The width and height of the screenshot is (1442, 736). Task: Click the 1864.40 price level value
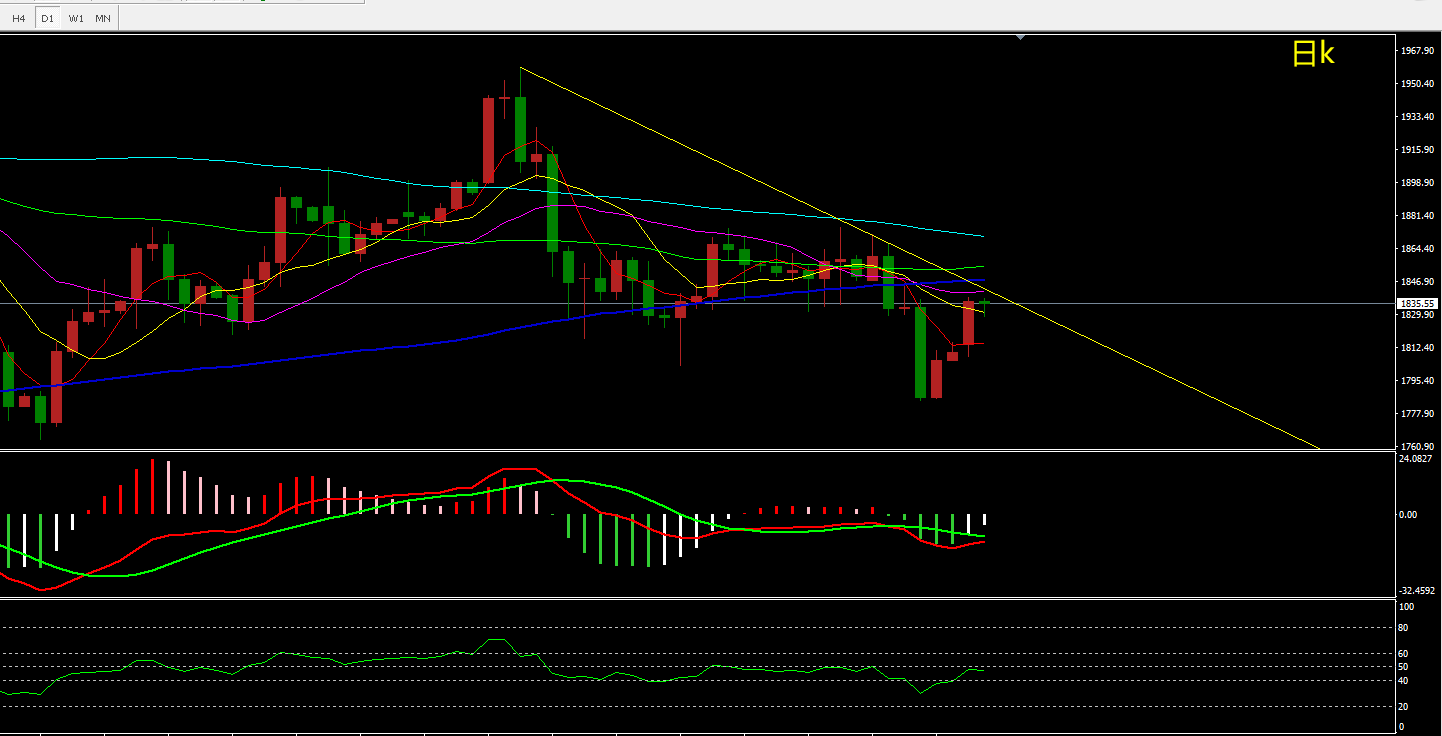pyautogui.click(x=1419, y=249)
